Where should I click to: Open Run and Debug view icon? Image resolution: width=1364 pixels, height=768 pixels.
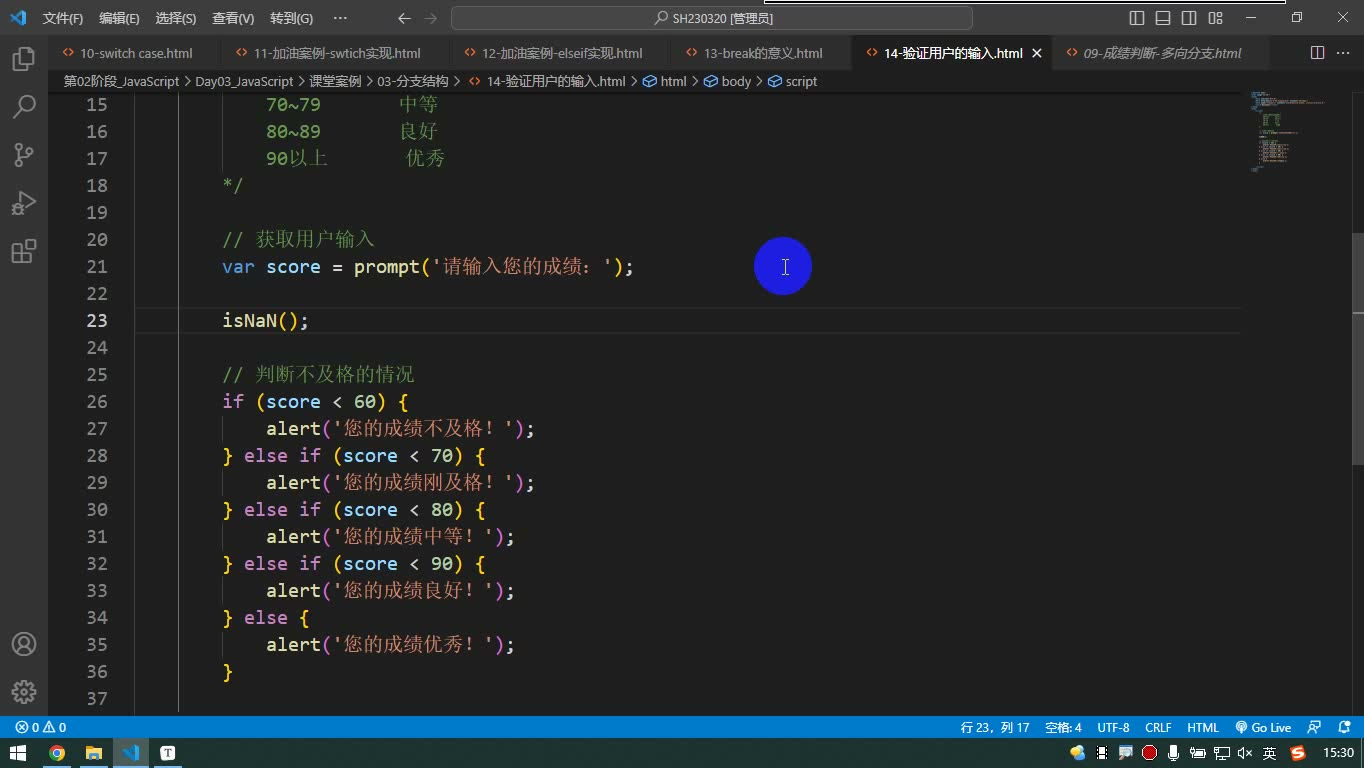(24, 203)
